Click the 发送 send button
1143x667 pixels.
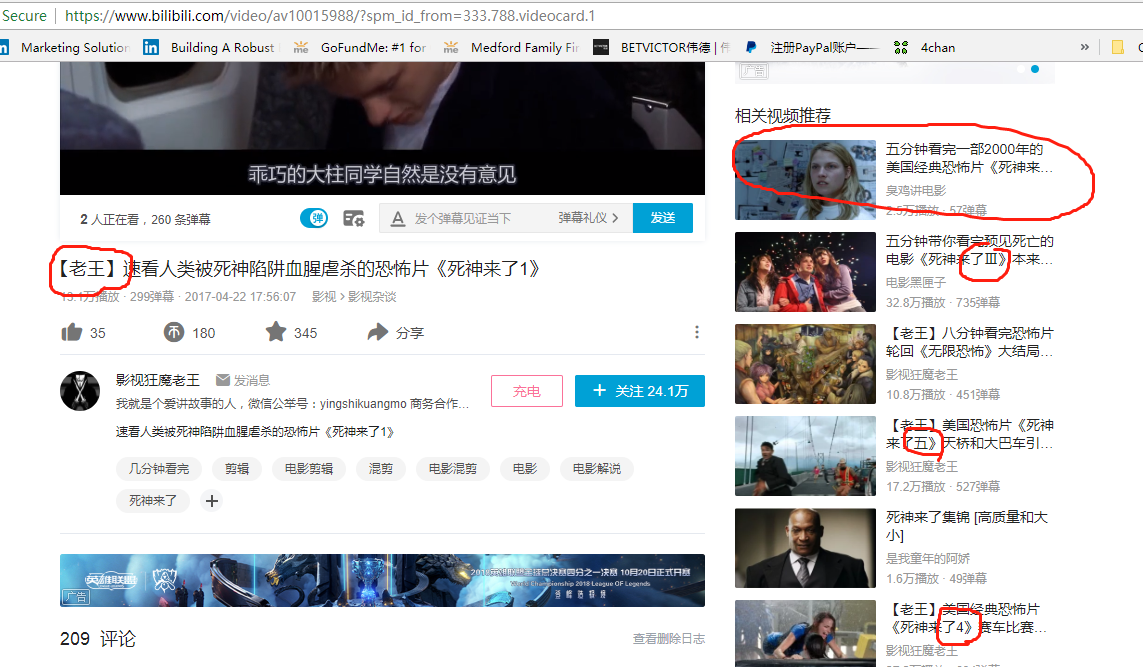663,218
